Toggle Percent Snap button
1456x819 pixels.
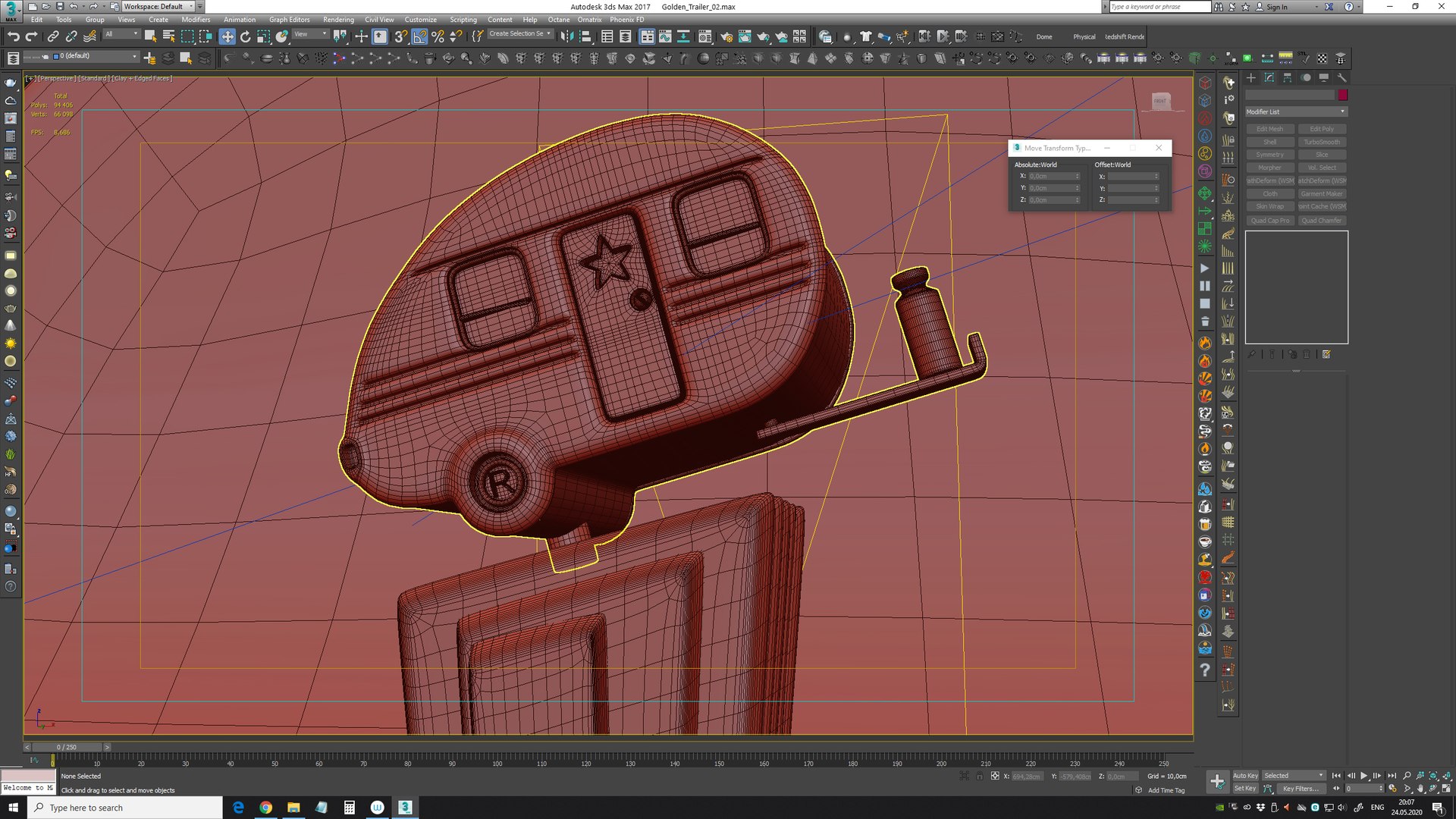pos(438,36)
